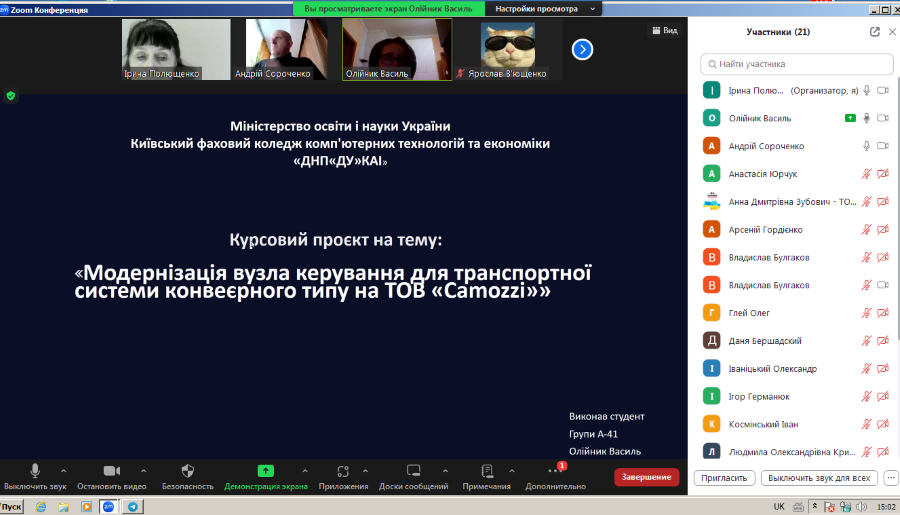Screen dimensions: 900x515
Task: Open Безопасность security options
Action: (188, 477)
